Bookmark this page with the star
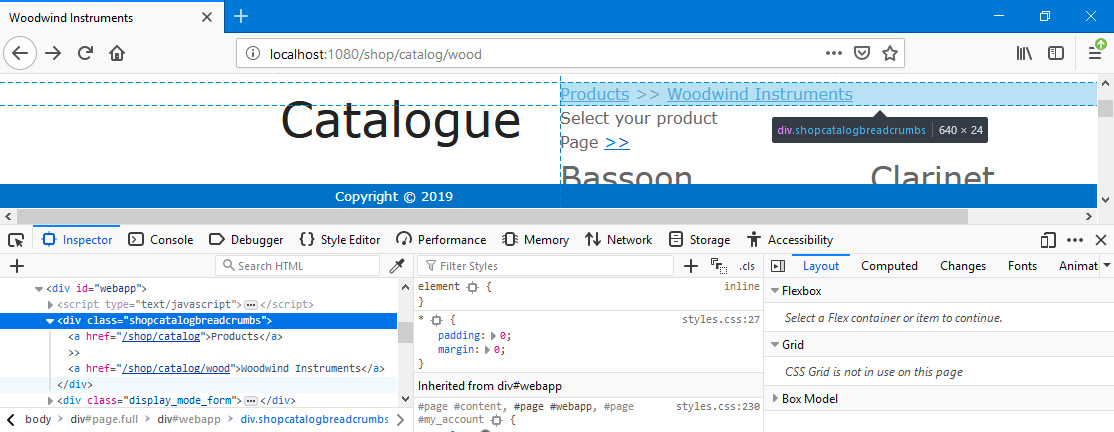 [889, 53]
